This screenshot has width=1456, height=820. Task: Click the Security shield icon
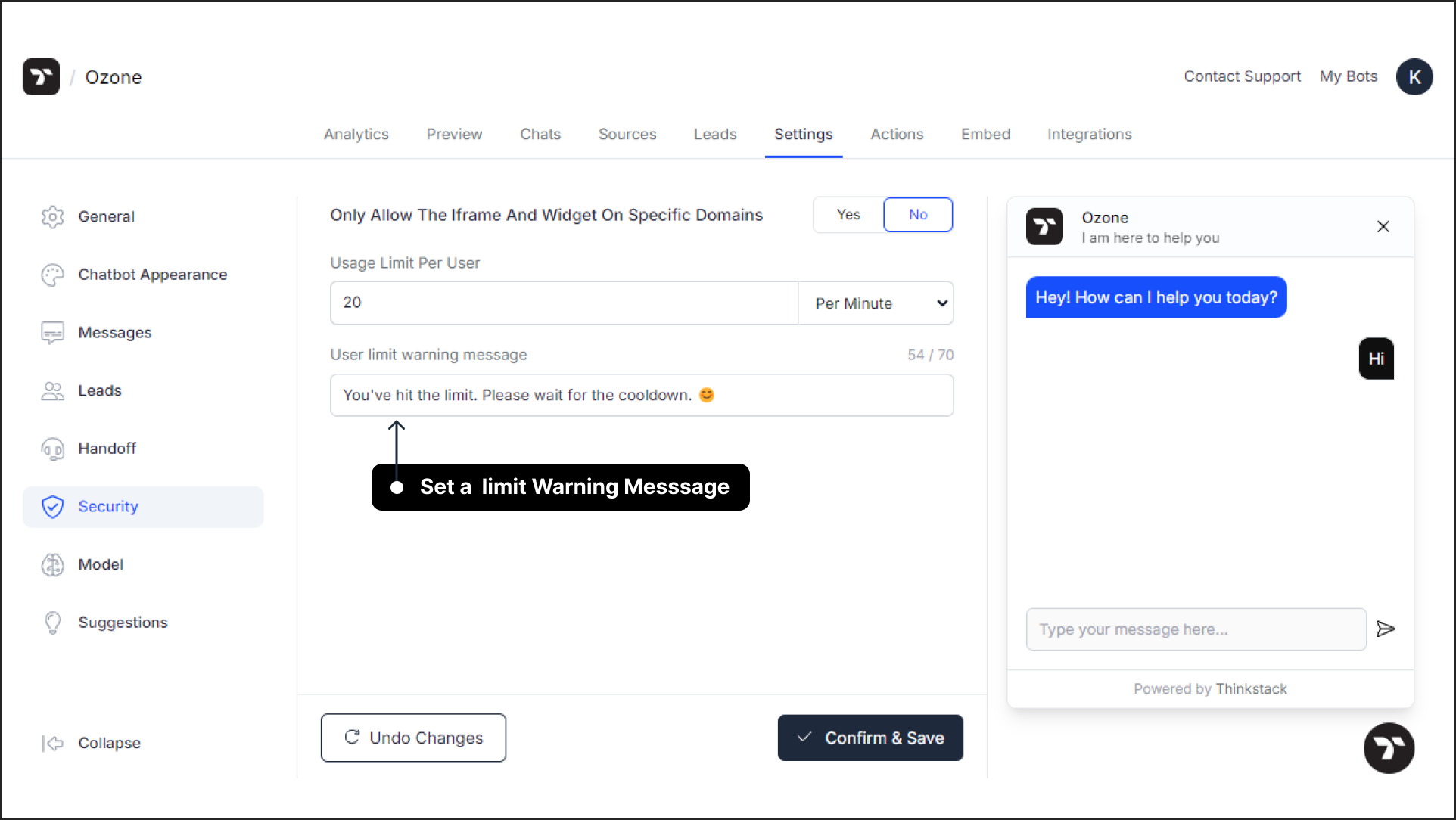coord(53,507)
